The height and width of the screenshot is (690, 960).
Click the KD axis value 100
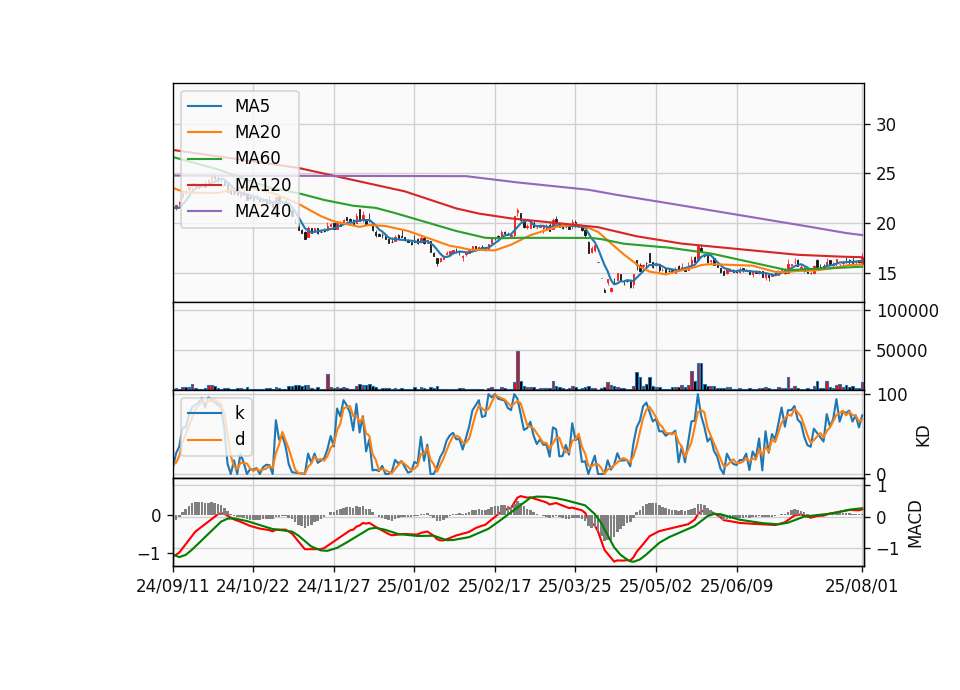point(892,395)
